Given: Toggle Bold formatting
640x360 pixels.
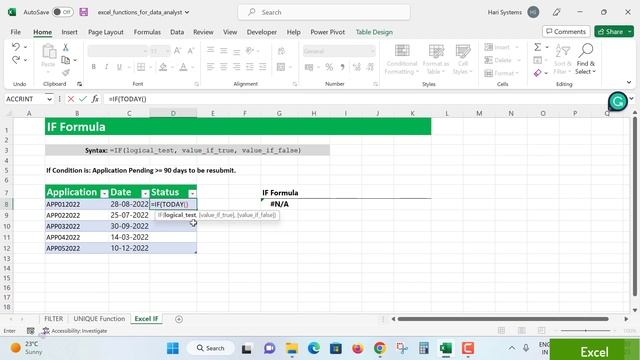Looking at the screenshot, I should click(93, 67).
